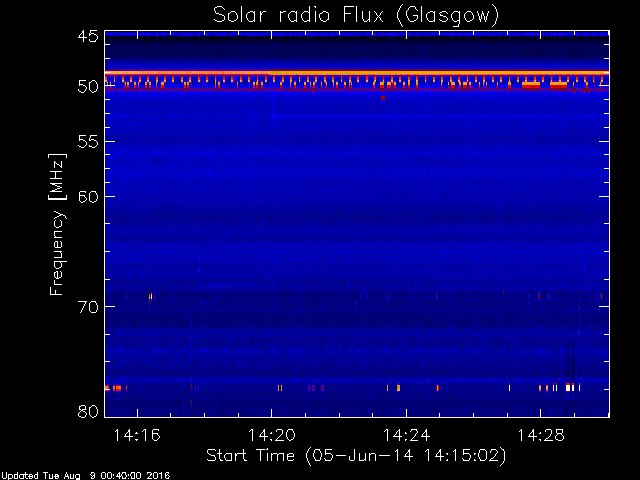This screenshot has width=640, height=480.
Task: Click the '14:20' time tick label
Action: 271,435
